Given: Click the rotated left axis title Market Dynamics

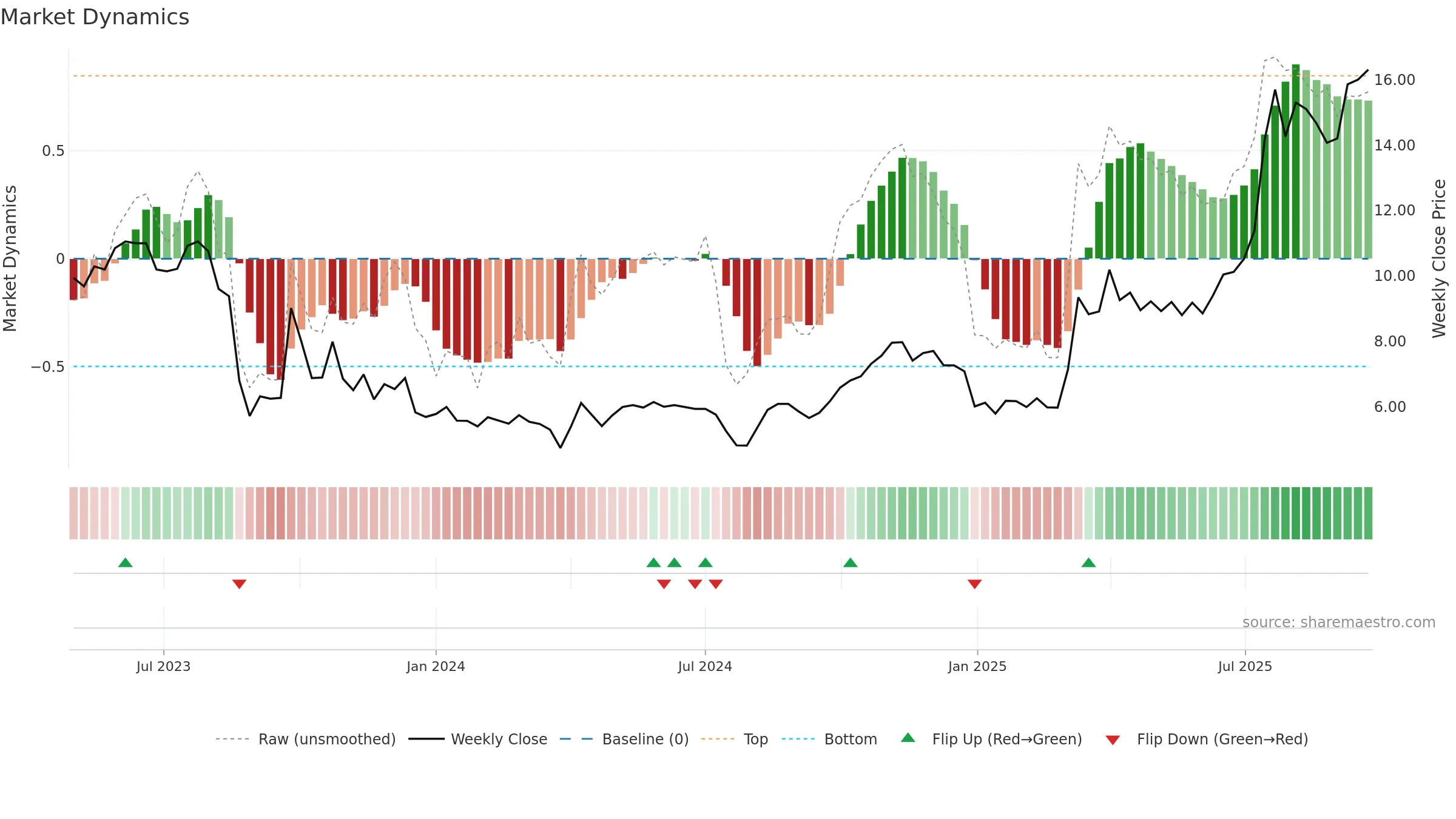Looking at the screenshot, I should (x=10, y=258).
